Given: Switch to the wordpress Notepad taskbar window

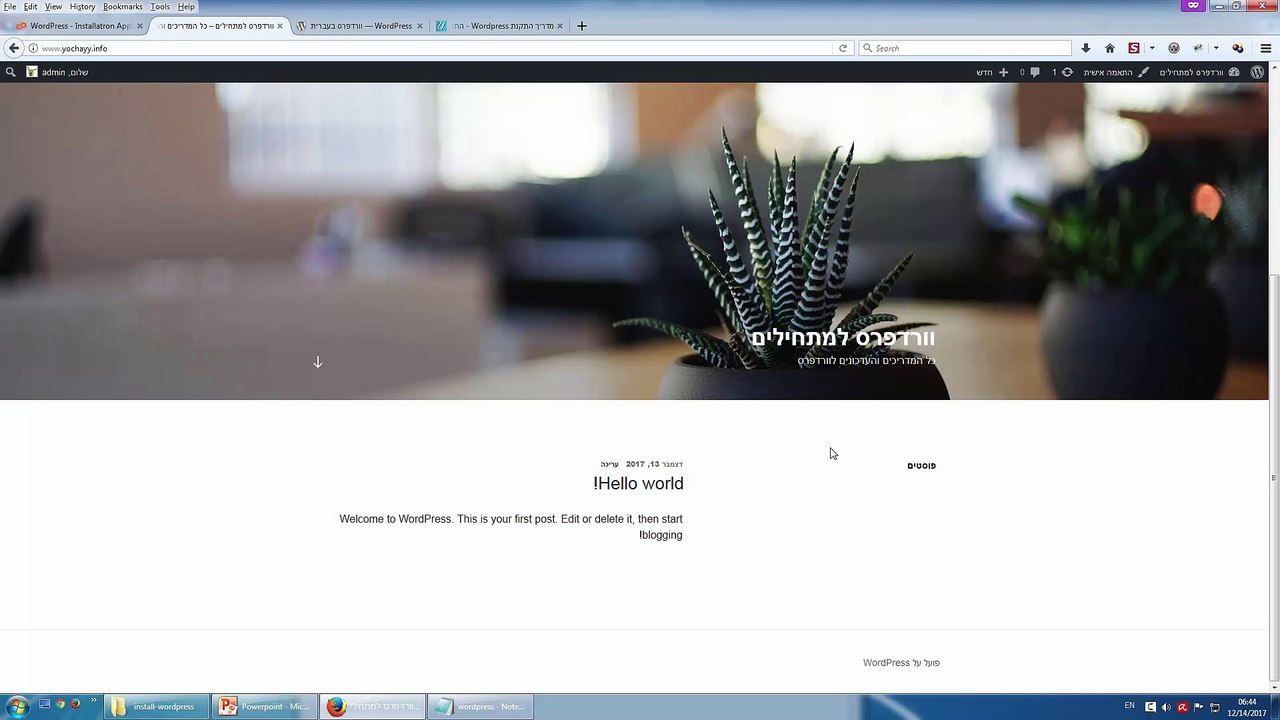Looking at the screenshot, I should (x=481, y=707).
